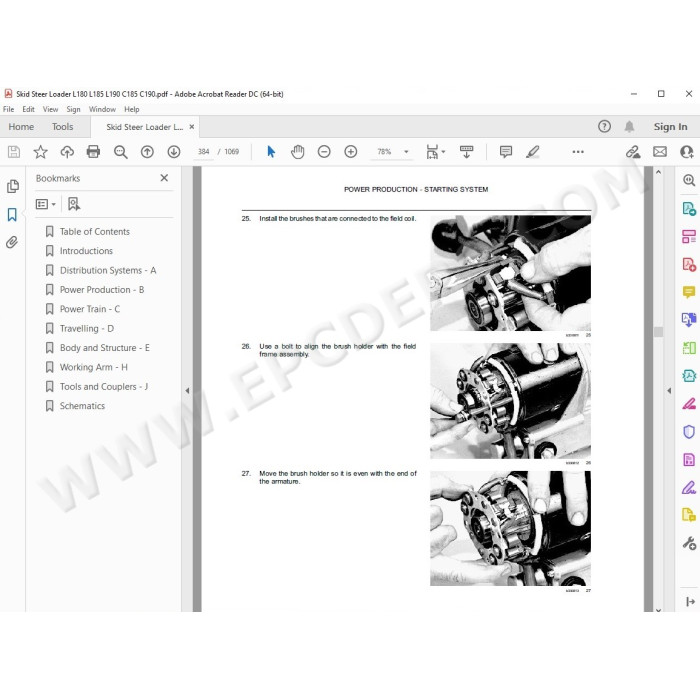Open the Edit menu
The image size is (700, 700).
pyautogui.click(x=28, y=109)
